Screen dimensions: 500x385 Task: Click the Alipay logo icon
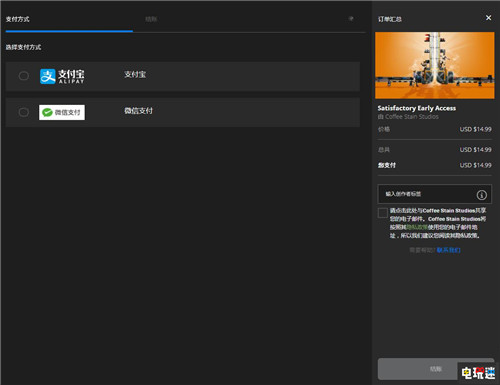pyautogui.click(x=62, y=76)
